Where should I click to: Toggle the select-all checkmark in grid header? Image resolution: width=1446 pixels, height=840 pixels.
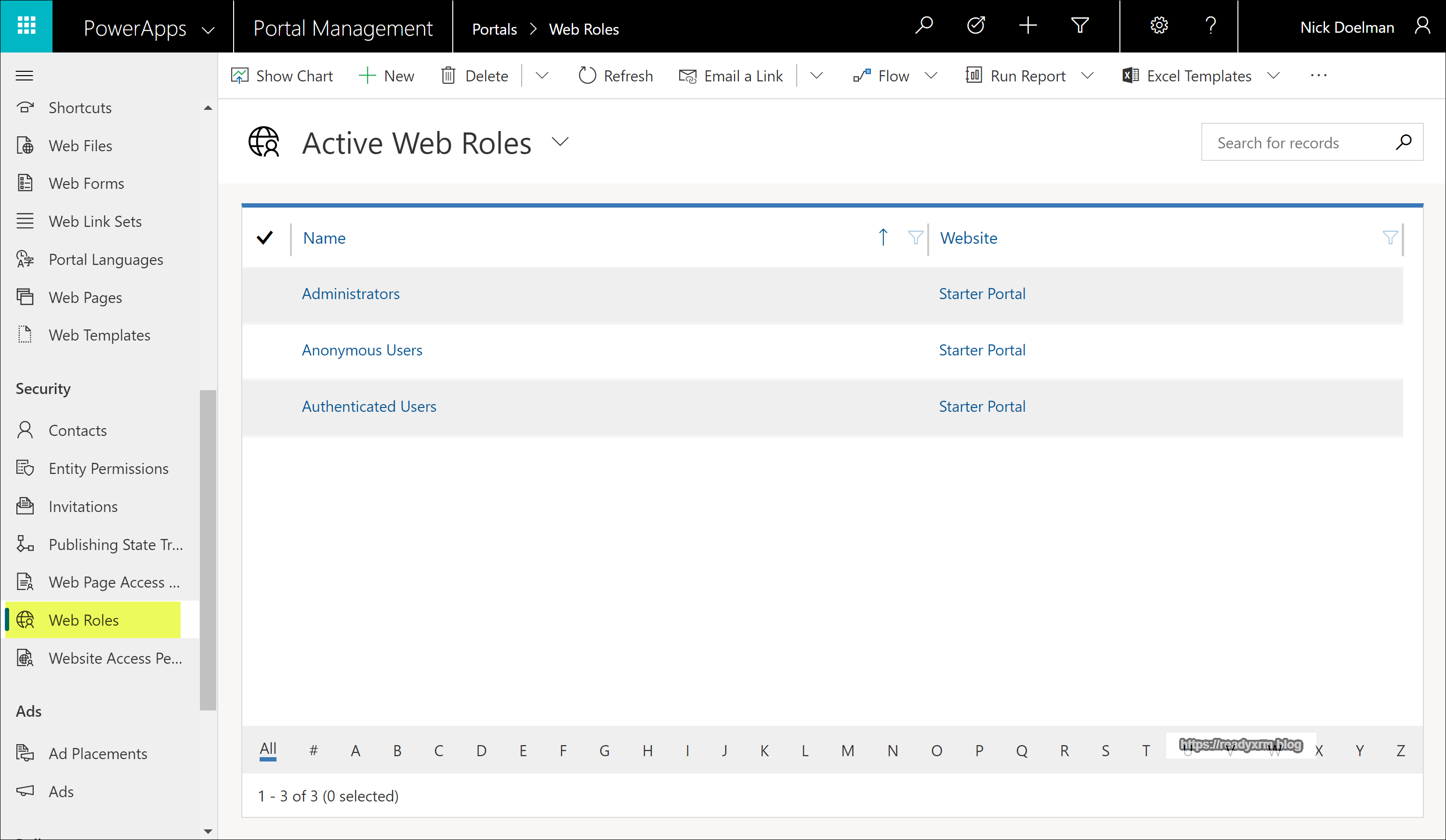point(264,237)
